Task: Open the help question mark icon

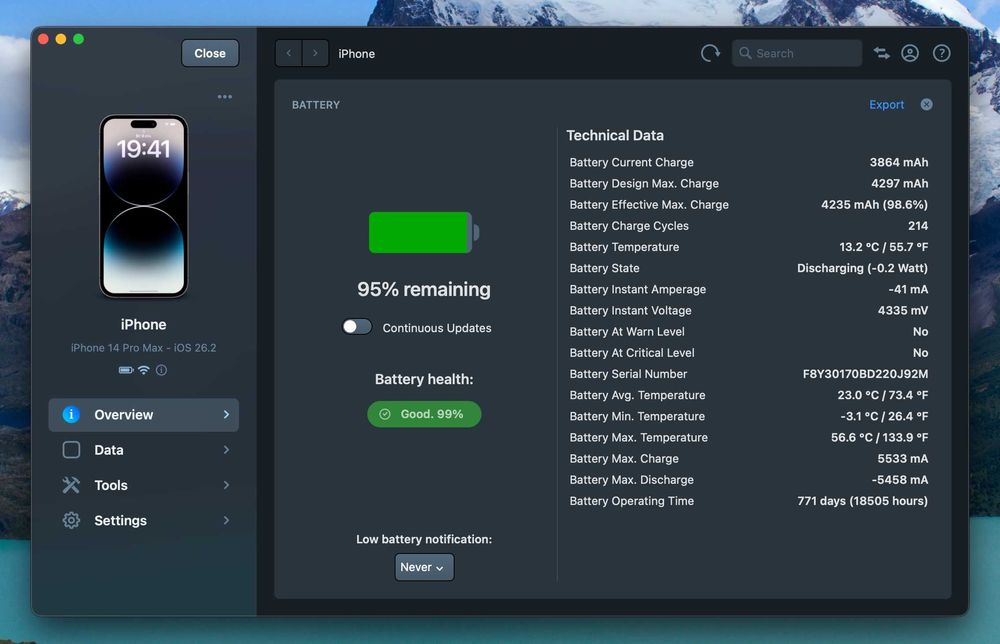Action: [941, 54]
